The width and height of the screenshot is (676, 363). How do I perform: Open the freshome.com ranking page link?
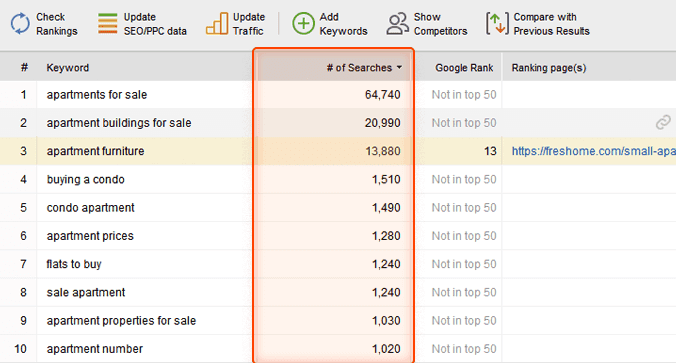coord(593,151)
